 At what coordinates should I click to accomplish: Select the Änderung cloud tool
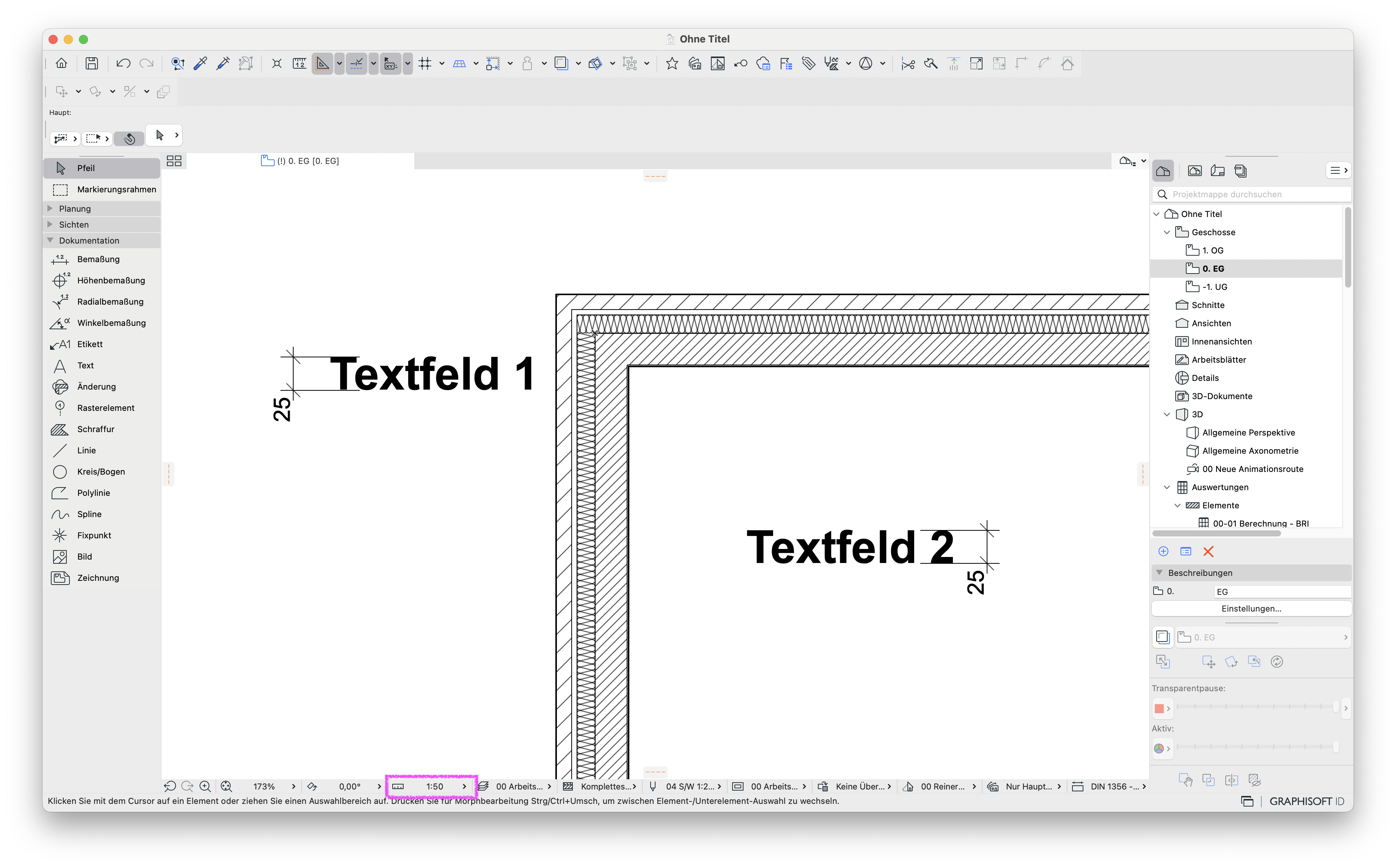(102, 387)
